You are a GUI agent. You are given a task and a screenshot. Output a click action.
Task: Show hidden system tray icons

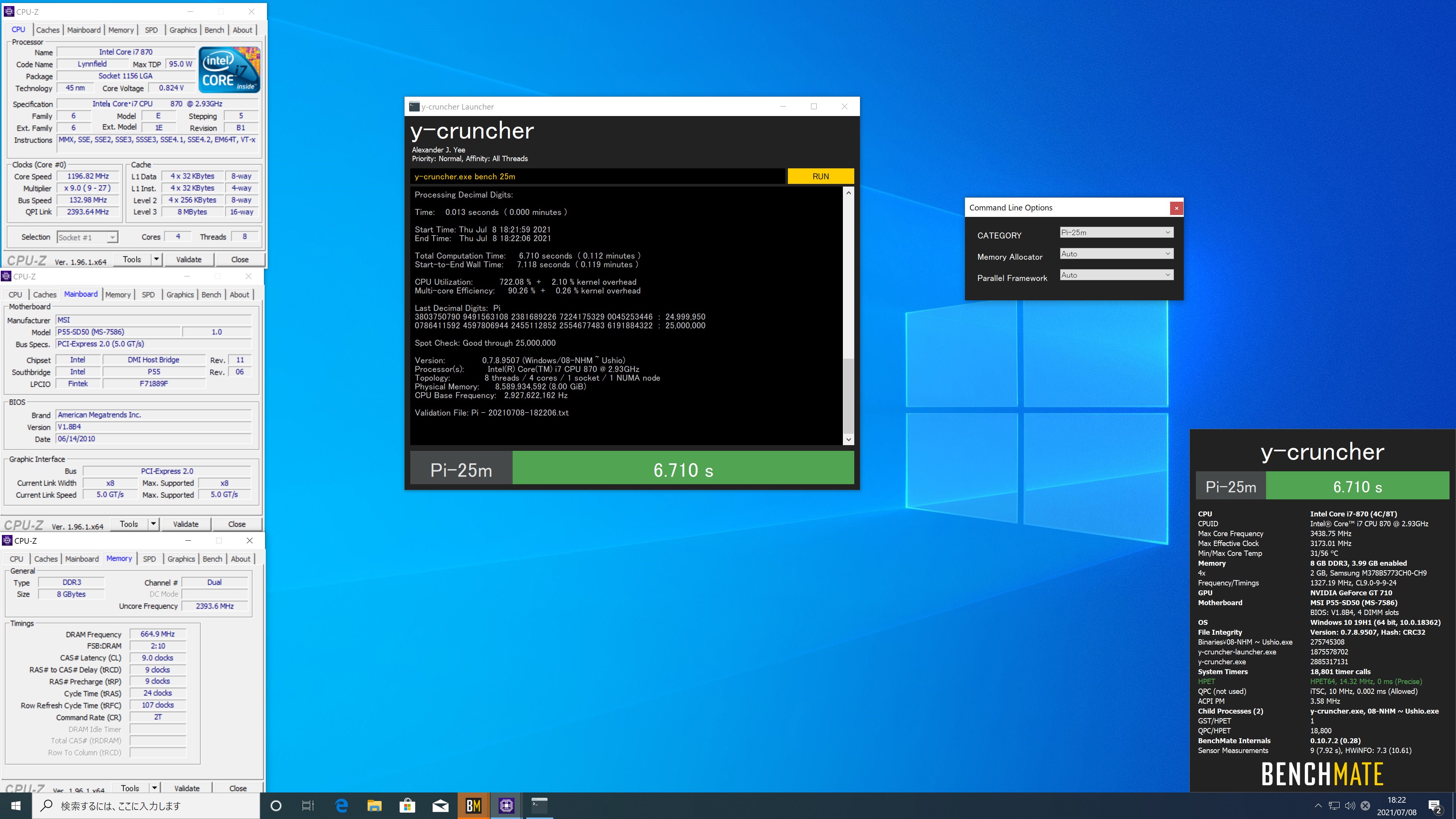click(x=1318, y=805)
